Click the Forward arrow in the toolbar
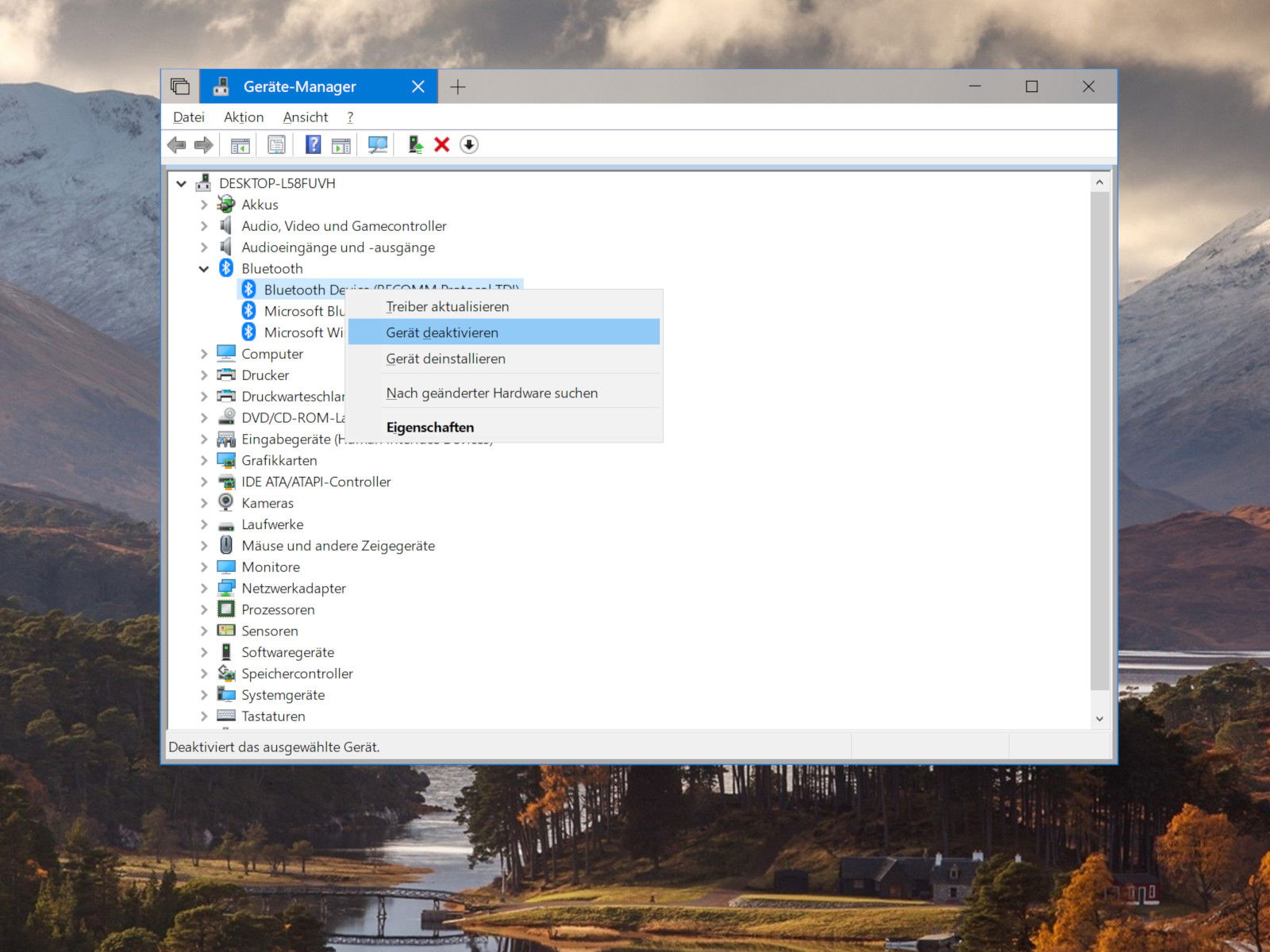This screenshot has height=952, width=1270. coord(204,144)
